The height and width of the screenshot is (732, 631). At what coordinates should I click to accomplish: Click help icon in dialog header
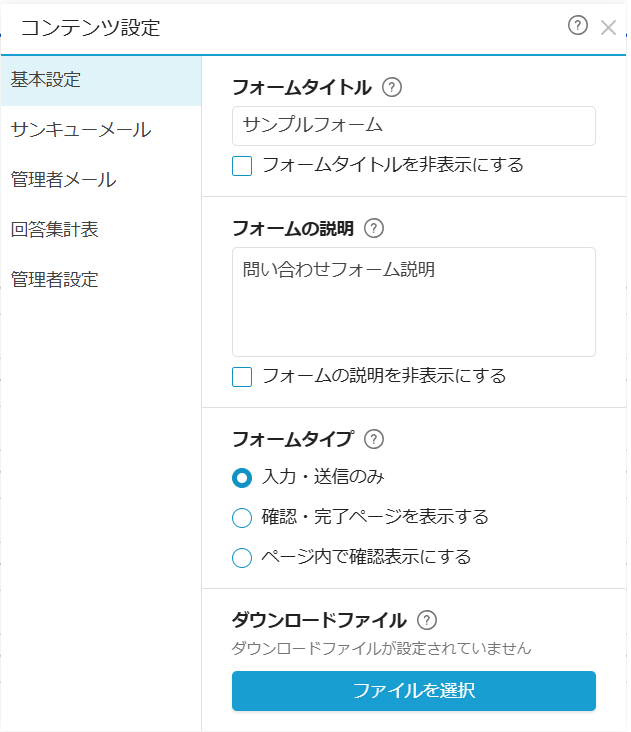coord(577,26)
